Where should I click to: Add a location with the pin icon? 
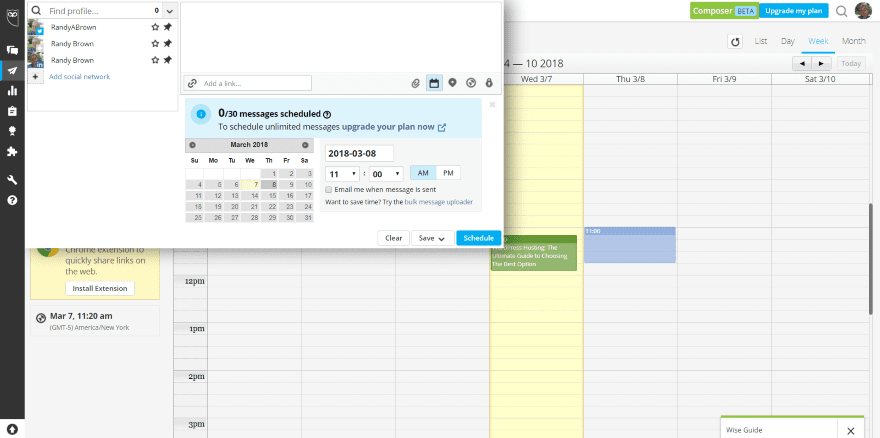point(452,83)
